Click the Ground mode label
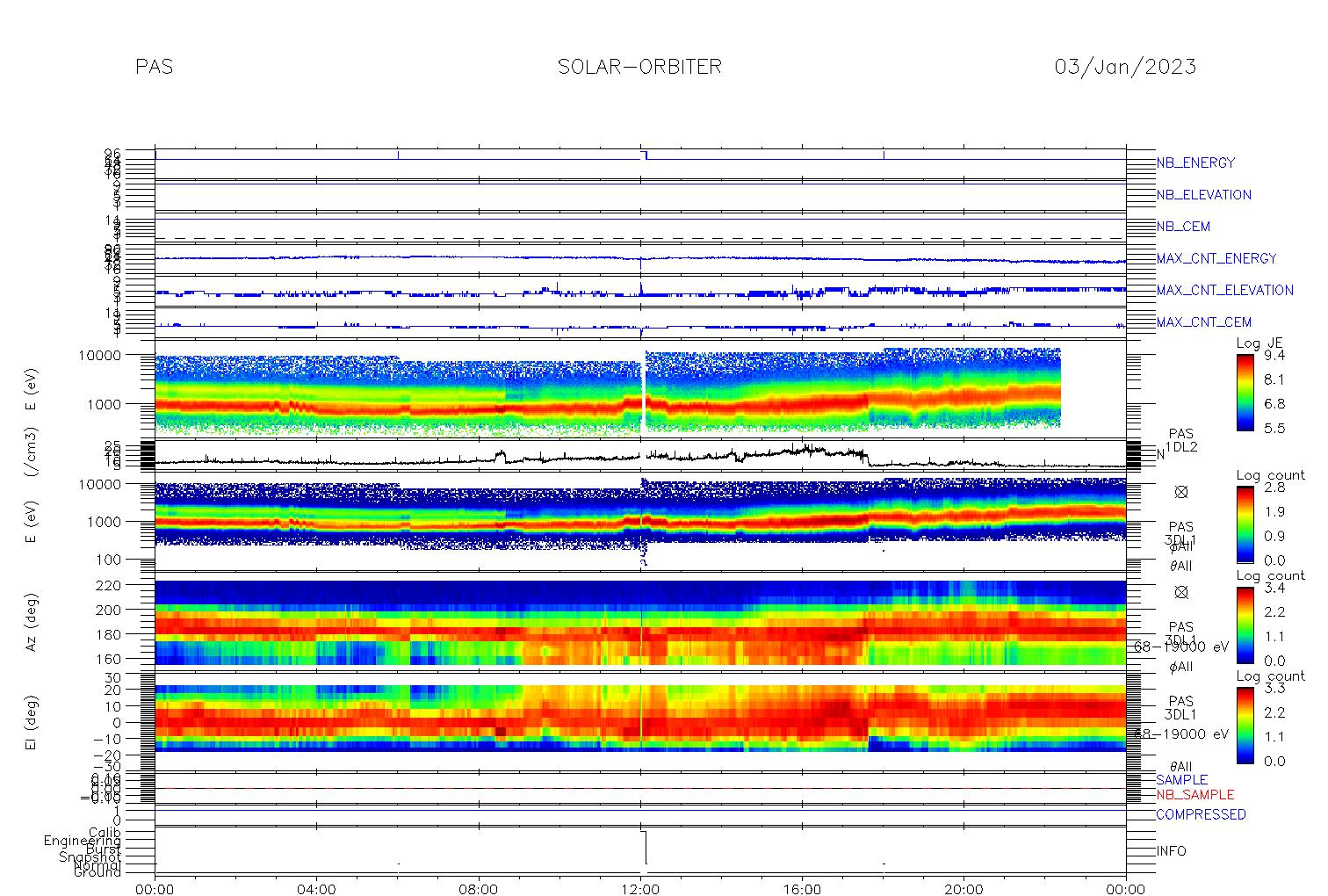 [97, 872]
